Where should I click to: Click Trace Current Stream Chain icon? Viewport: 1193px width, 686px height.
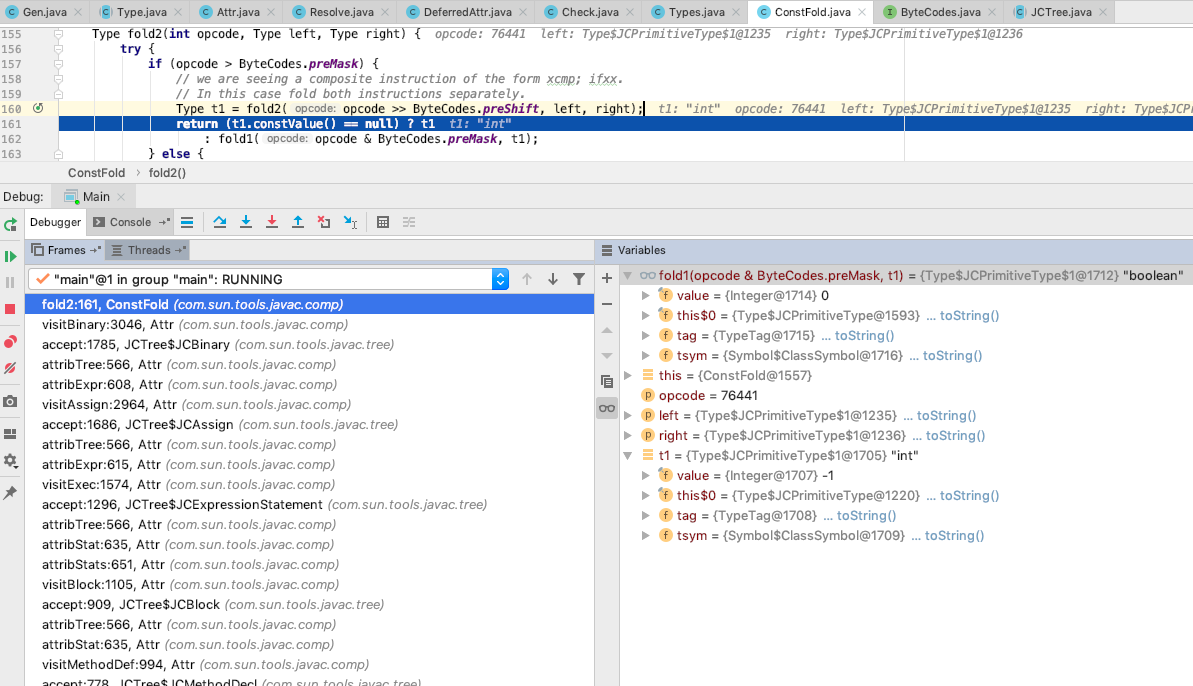(x=409, y=222)
